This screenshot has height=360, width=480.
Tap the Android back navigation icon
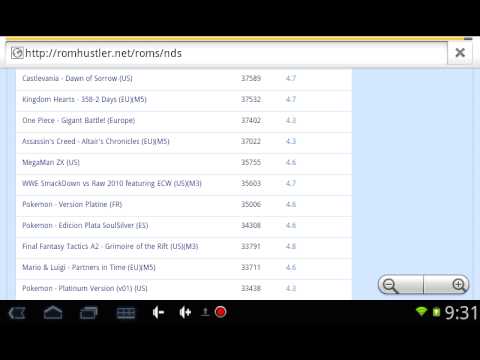tap(17, 313)
